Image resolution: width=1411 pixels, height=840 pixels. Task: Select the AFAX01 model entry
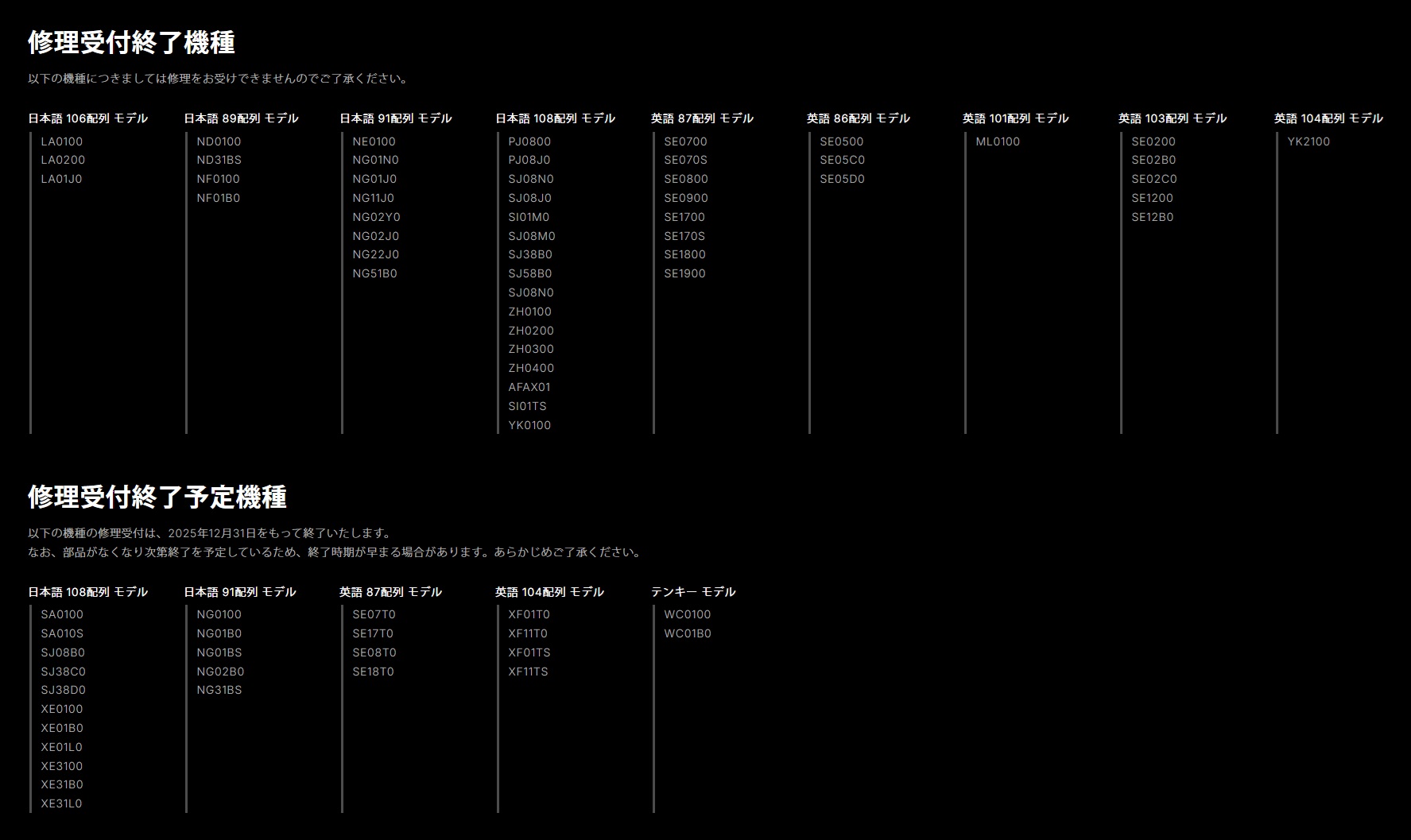coord(529,387)
